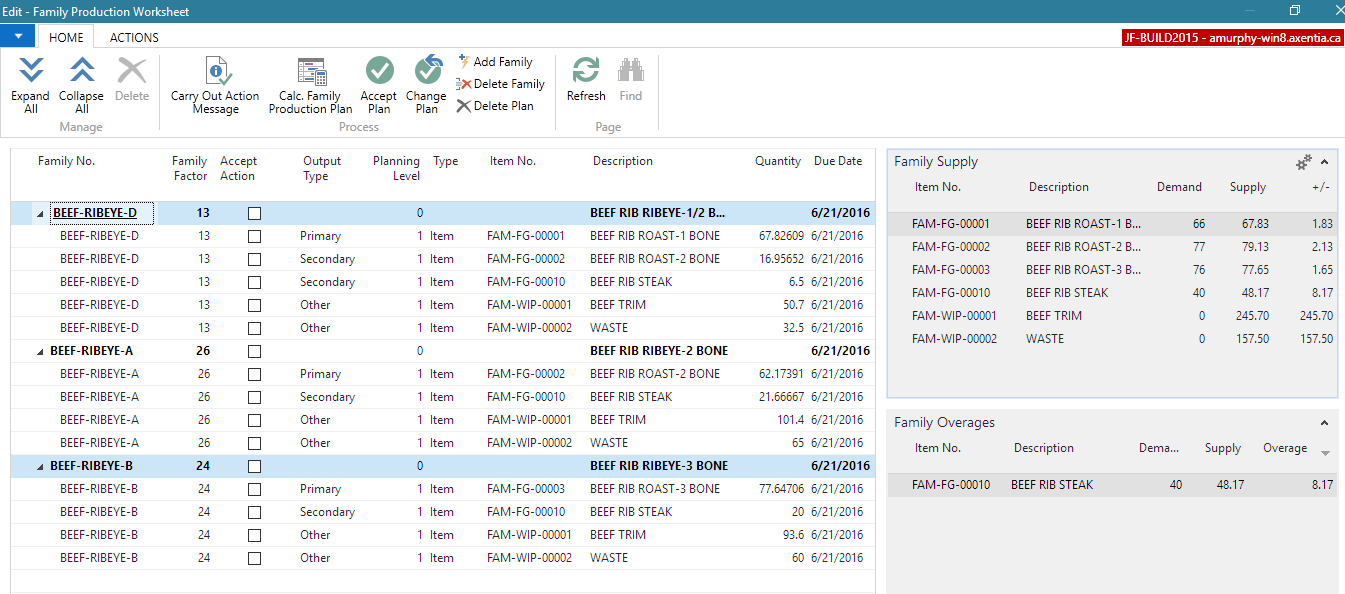Screen dimensions: 1345x594
Task: Open Family Supply panel settings gear
Action: coord(1303,162)
